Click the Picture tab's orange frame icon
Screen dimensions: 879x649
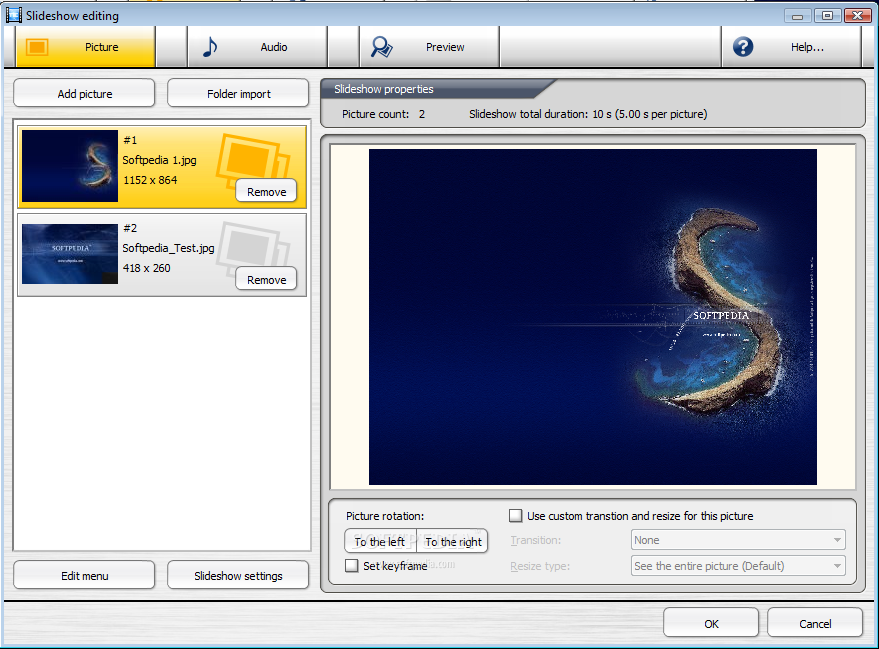point(37,47)
